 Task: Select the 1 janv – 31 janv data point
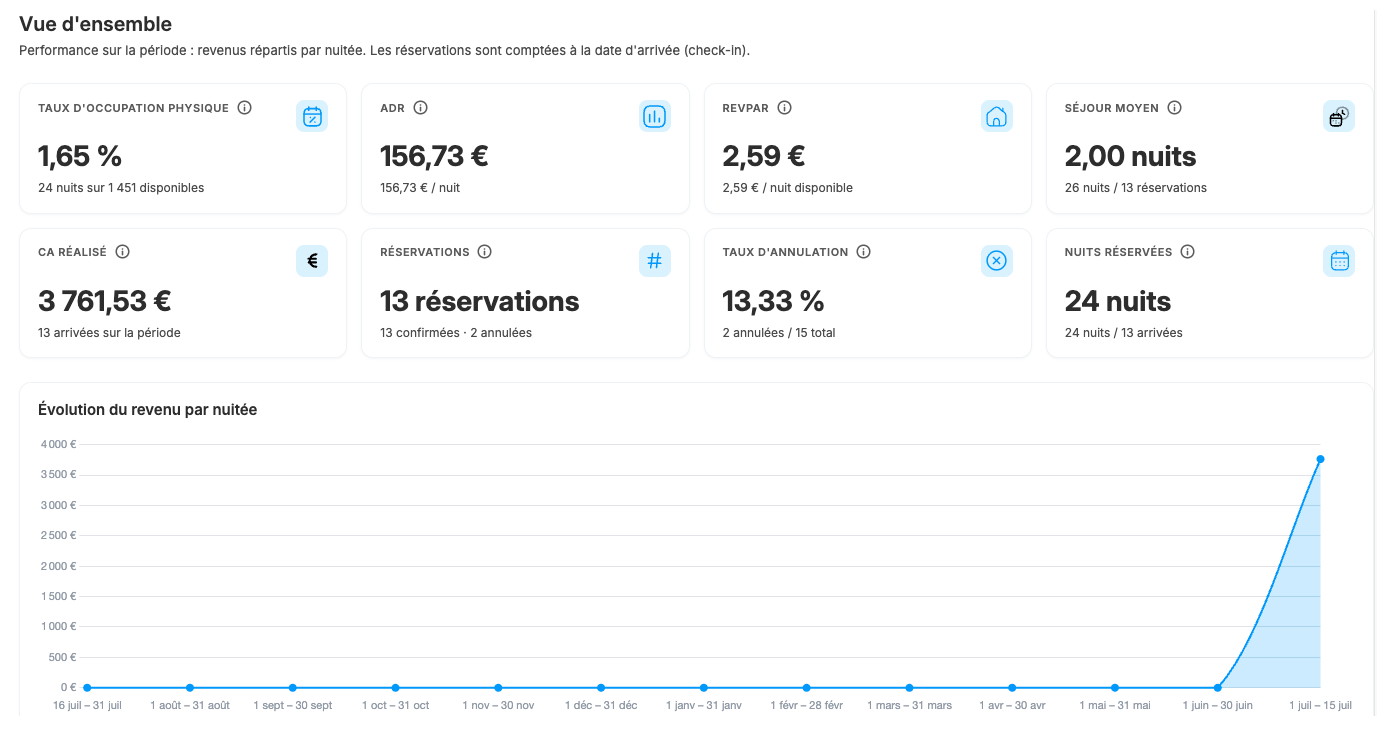pyautogui.click(x=704, y=688)
